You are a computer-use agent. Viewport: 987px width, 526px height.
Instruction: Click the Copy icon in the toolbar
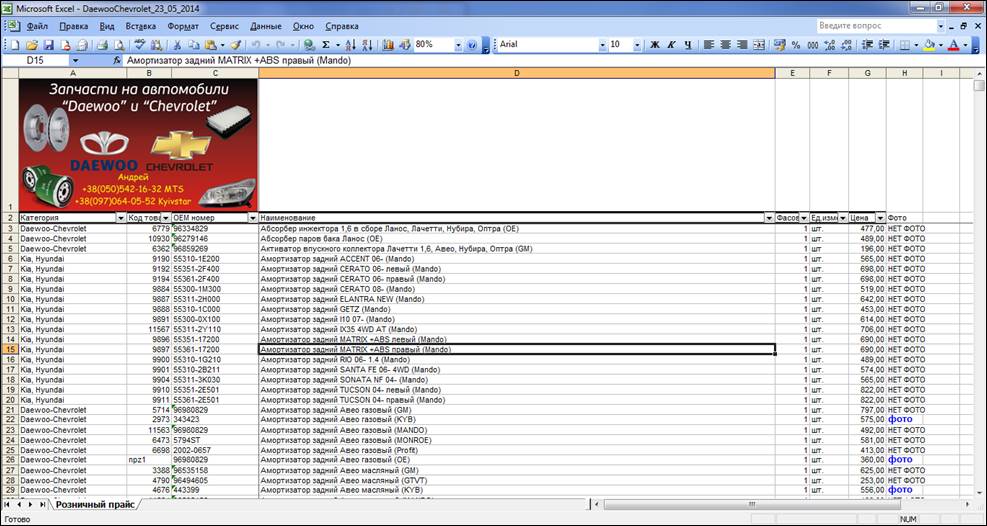[194, 45]
